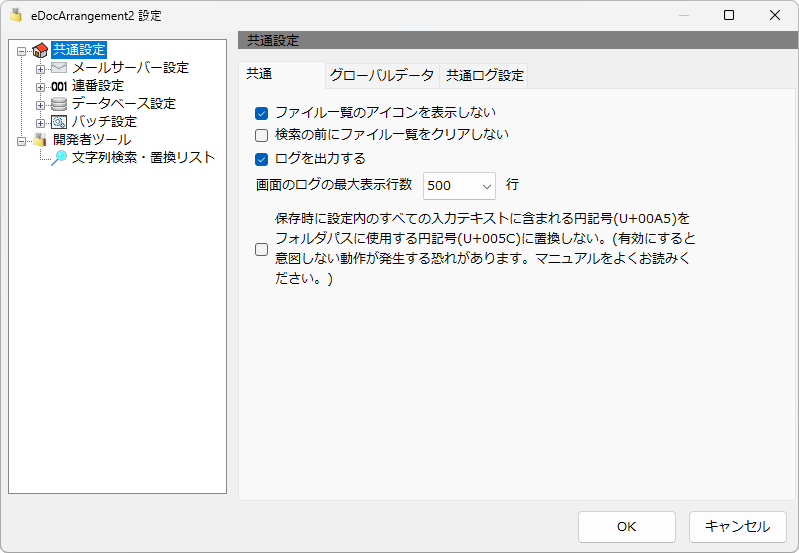Enable 検索の前にファイル一覧をクリアしない checkbox
The height and width of the screenshot is (553, 799).
[x=261, y=136]
